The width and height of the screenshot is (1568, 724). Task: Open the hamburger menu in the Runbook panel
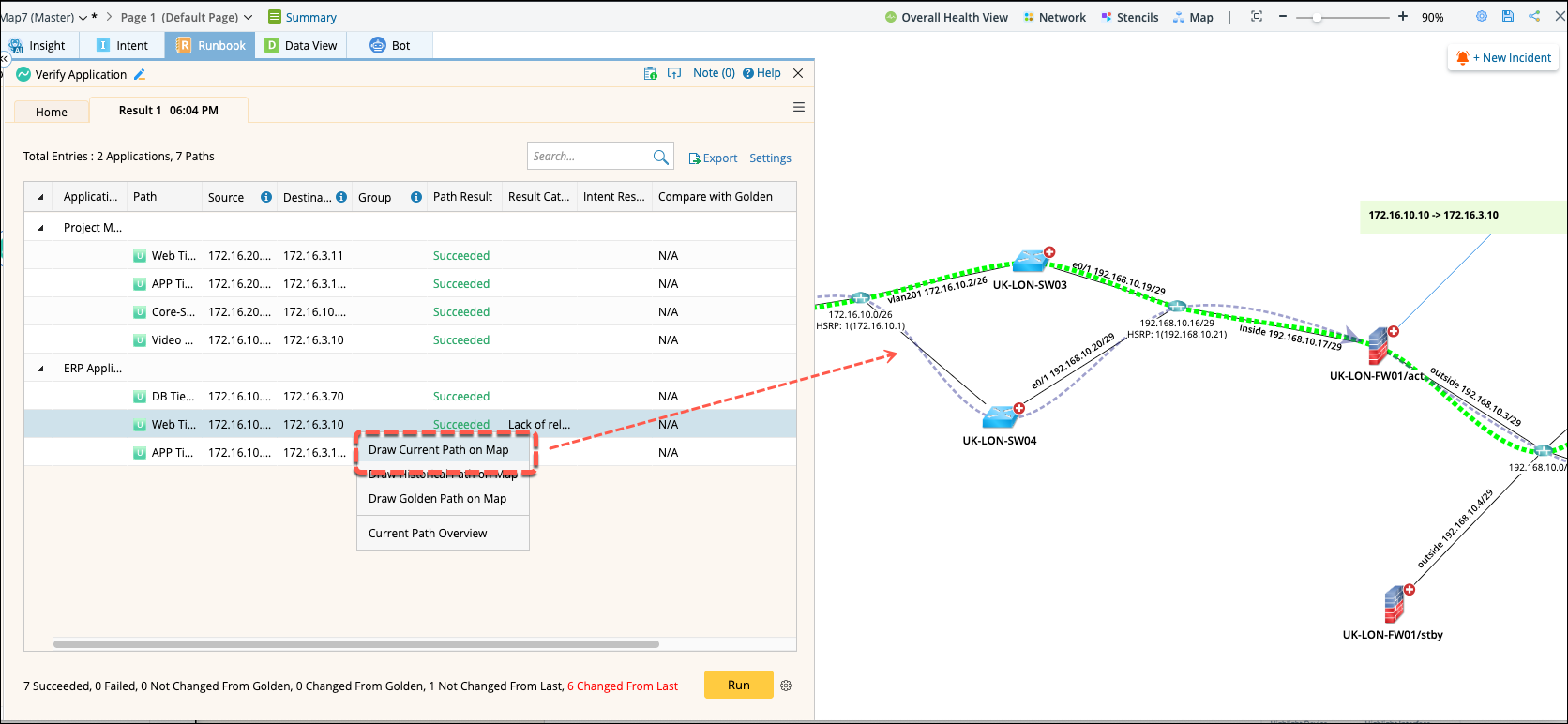(x=799, y=108)
